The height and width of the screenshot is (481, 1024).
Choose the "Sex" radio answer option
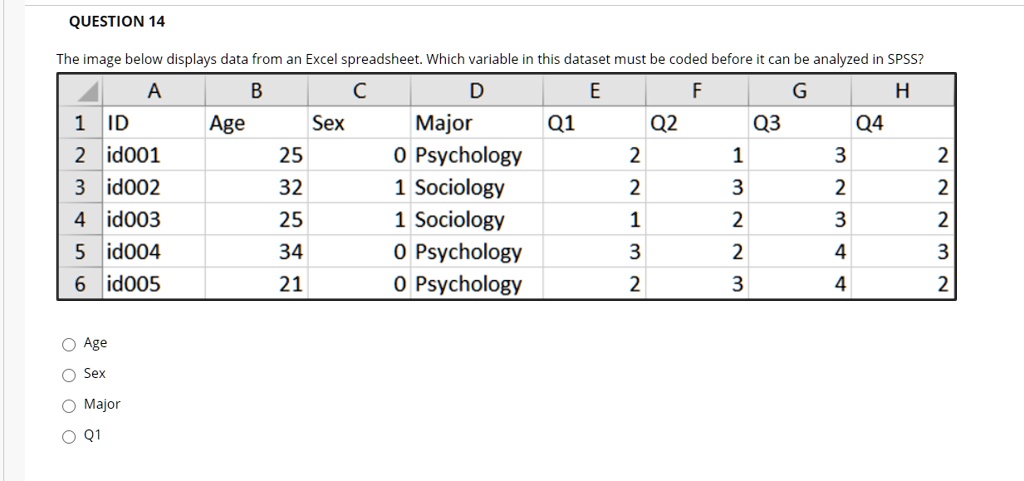pyautogui.click(x=69, y=375)
